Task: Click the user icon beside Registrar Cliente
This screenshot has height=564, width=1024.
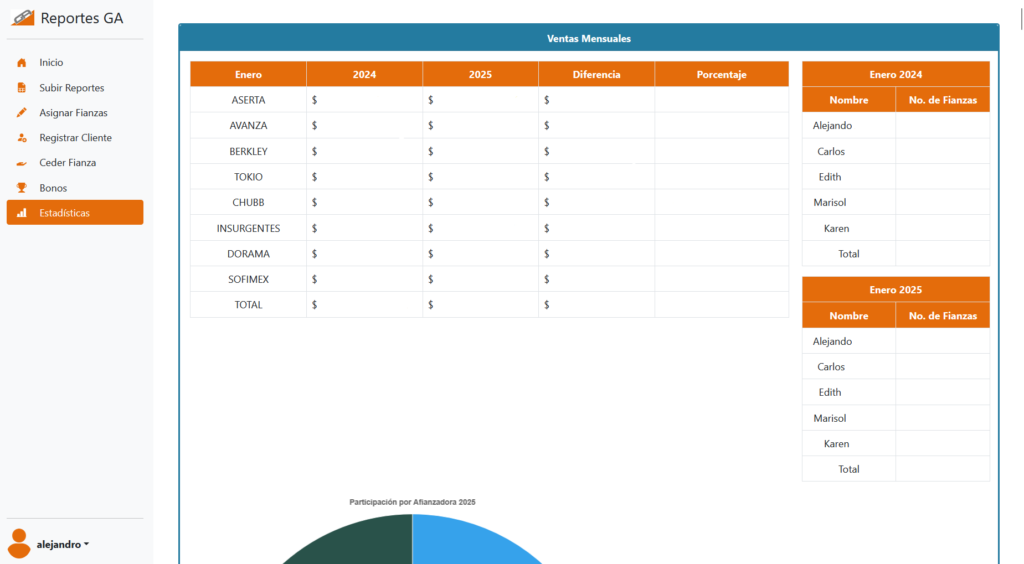Action: click(22, 138)
